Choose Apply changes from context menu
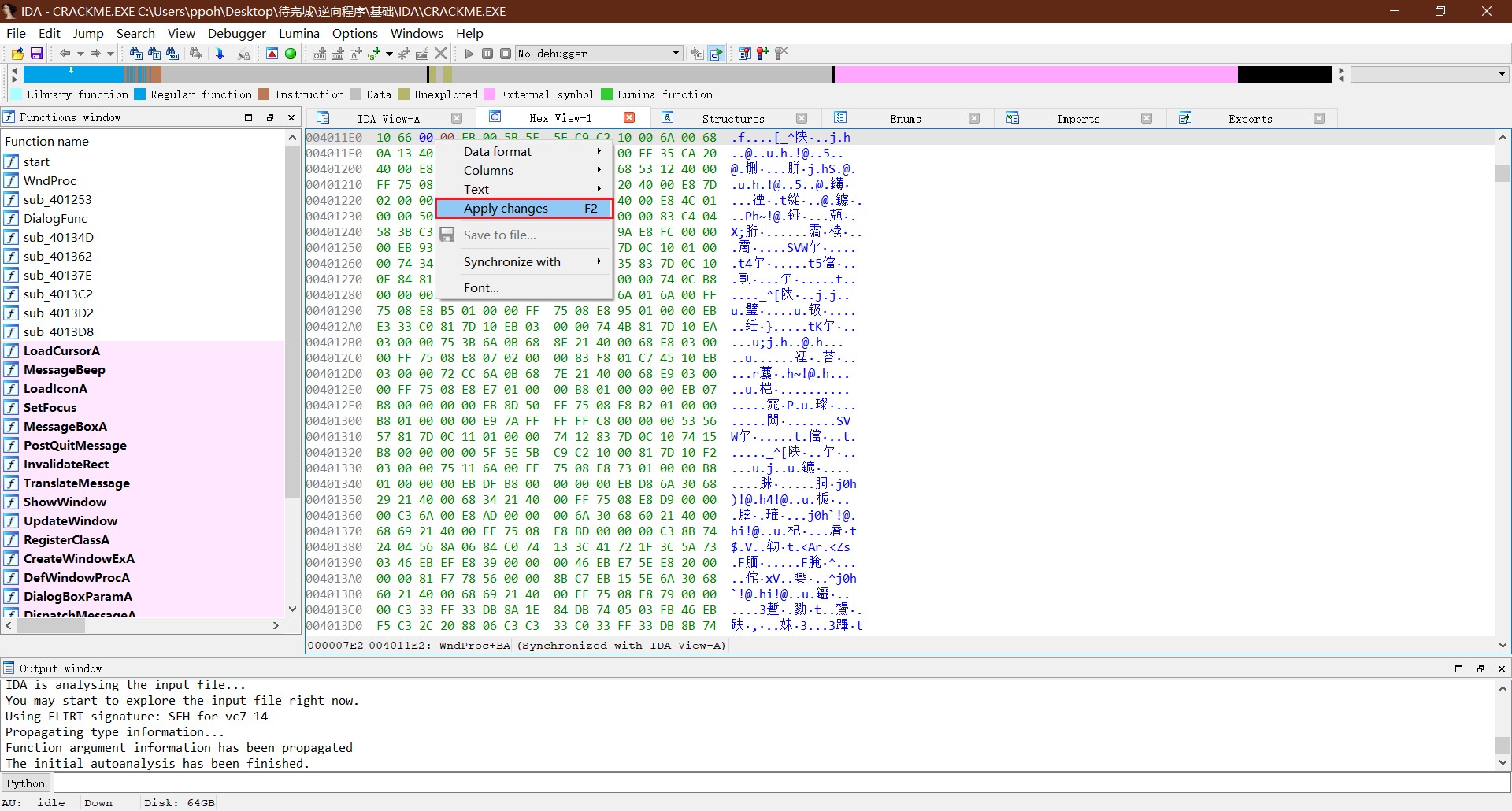1512x811 pixels. click(x=524, y=208)
